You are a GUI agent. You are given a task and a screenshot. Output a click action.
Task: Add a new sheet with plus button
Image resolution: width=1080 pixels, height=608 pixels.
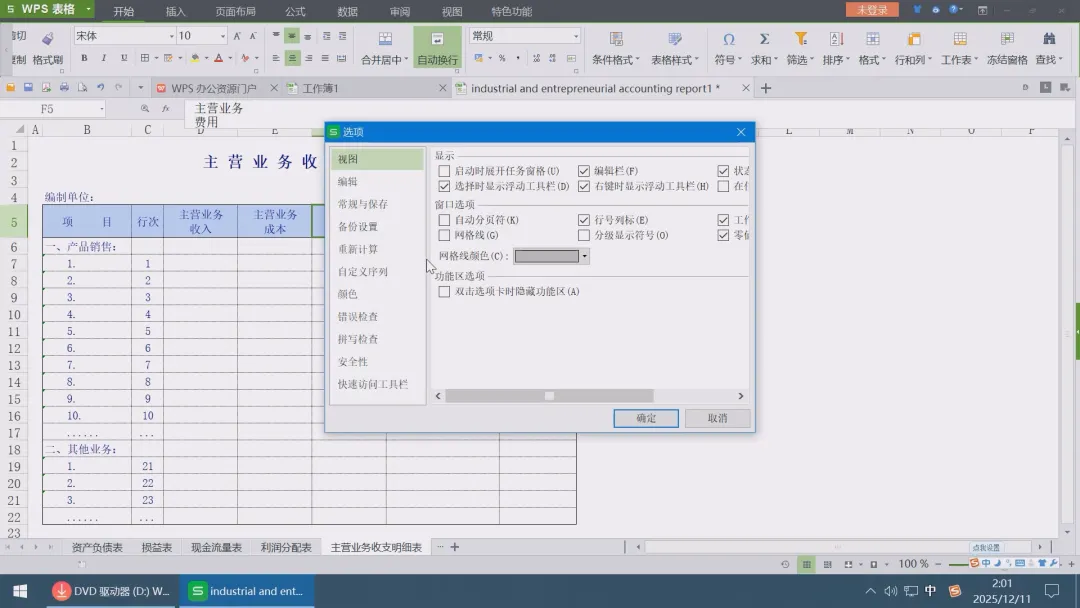[455, 547]
